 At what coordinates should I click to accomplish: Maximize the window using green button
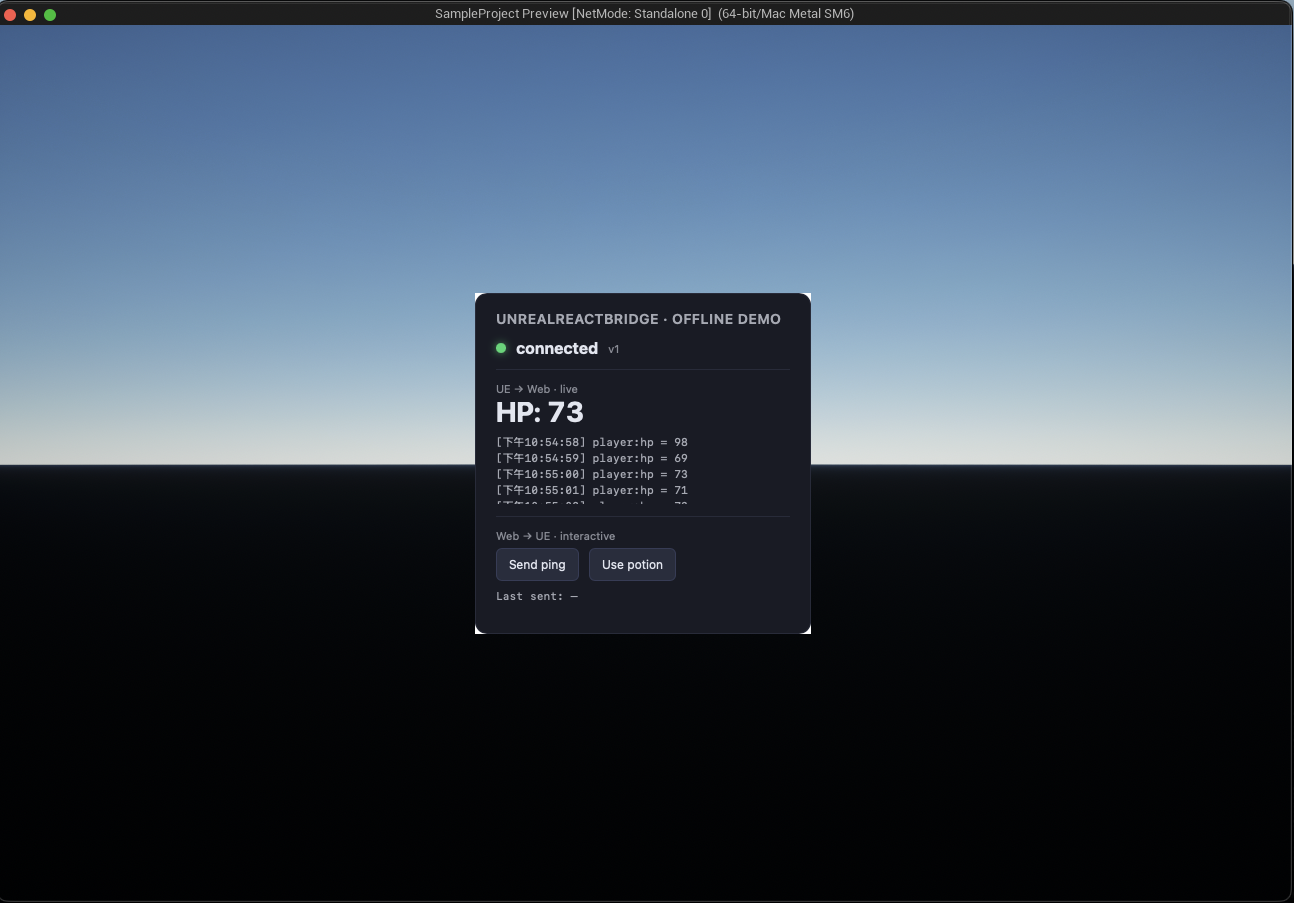coord(50,14)
